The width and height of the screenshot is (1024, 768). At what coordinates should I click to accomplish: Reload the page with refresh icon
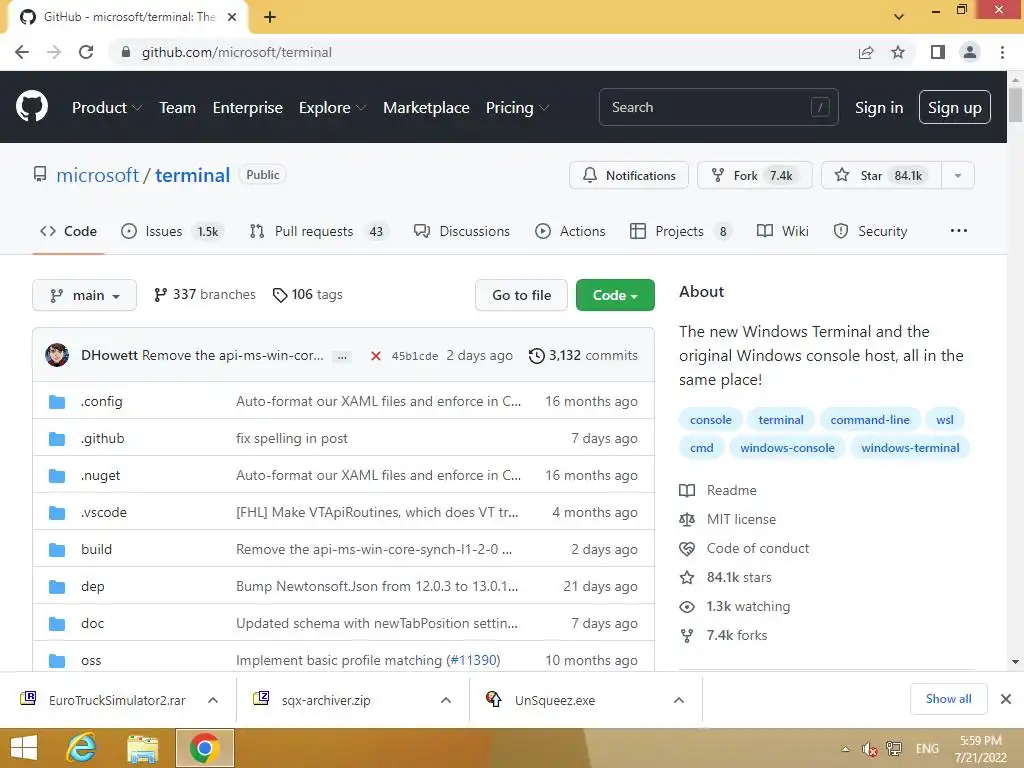[x=86, y=52]
